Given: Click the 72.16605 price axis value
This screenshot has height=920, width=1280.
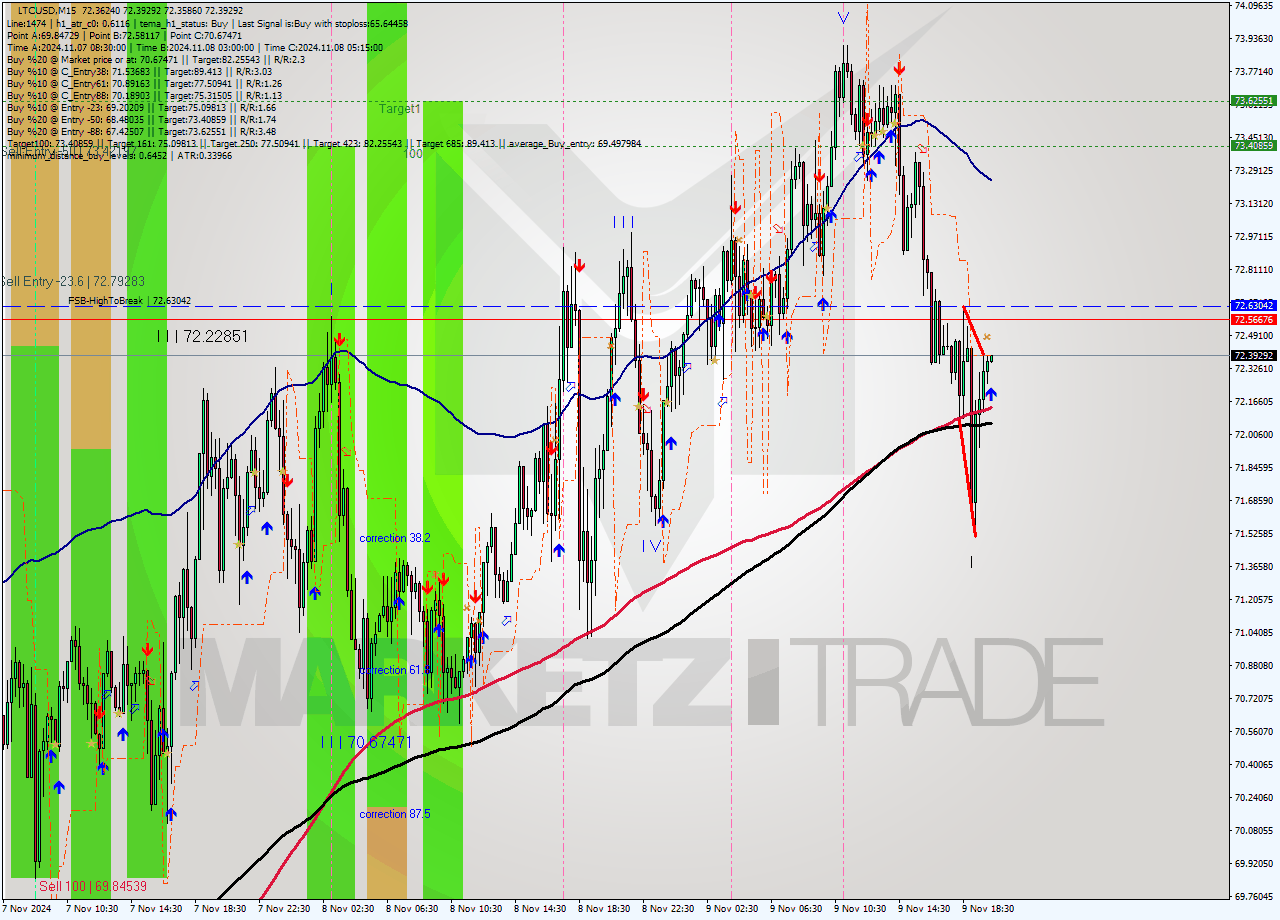Looking at the screenshot, I should (x=1254, y=402).
